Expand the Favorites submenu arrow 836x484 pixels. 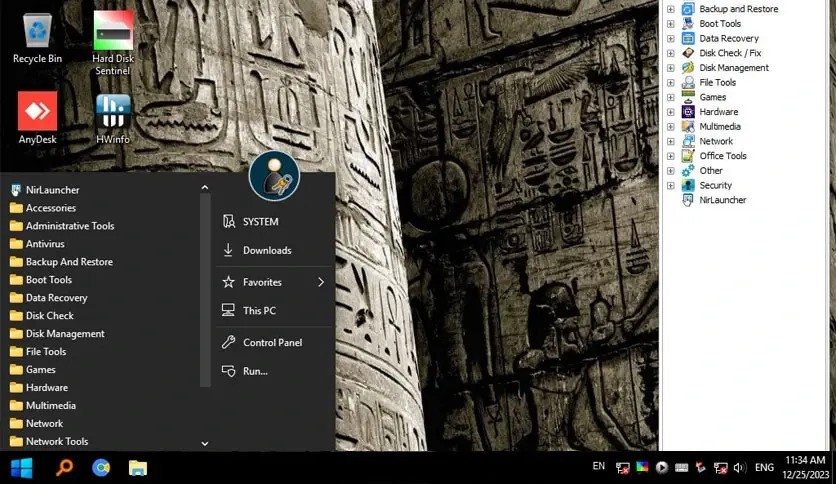click(321, 282)
